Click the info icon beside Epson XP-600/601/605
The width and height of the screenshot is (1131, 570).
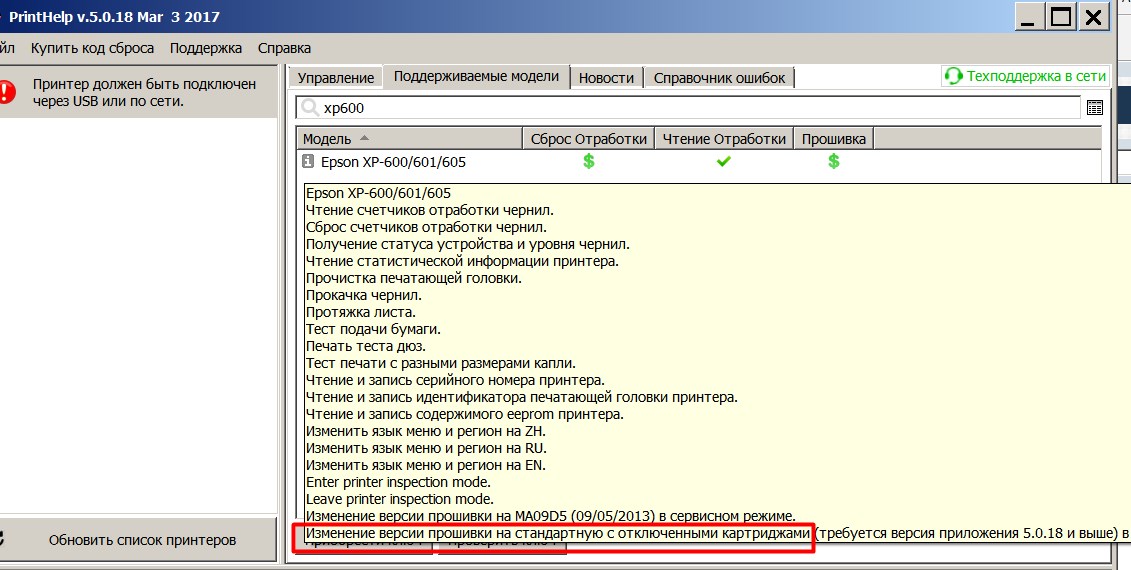click(308, 161)
